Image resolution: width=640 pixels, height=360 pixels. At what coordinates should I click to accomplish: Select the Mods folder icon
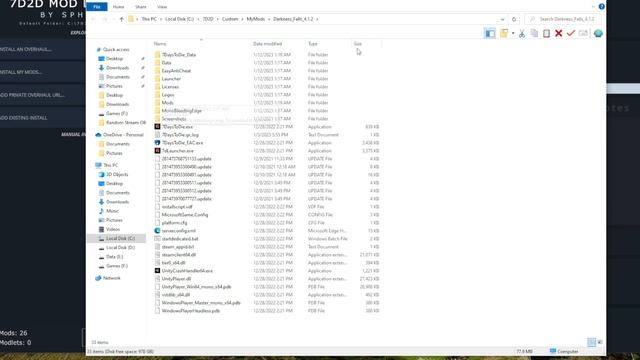[158, 103]
